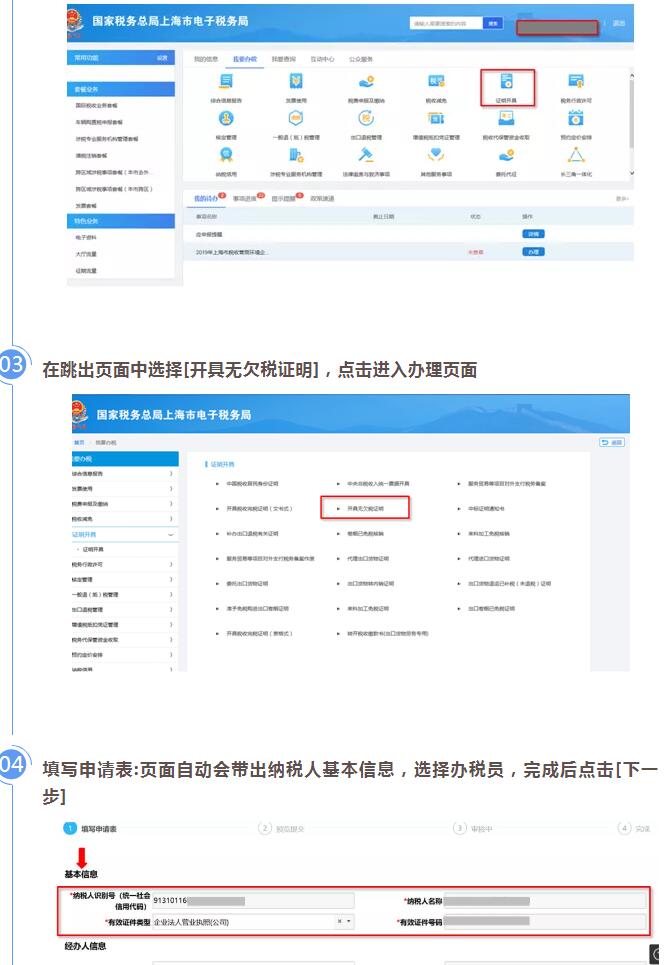Open the 事项进度 tab
Image resolution: width=671 pixels, height=965 pixels.
pyautogui.click(x=245, y=198)
